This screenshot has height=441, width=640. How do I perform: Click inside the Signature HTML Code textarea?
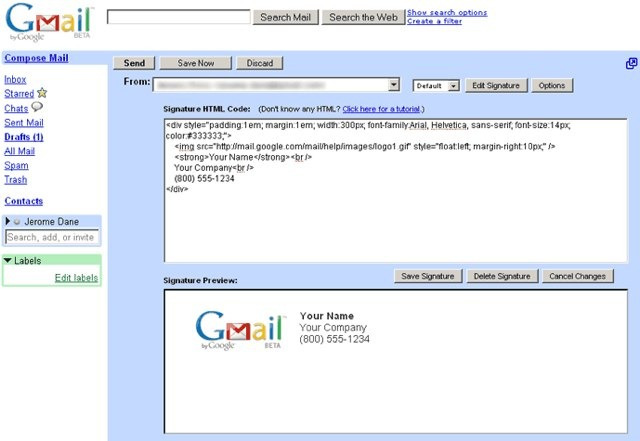point(396,190)
